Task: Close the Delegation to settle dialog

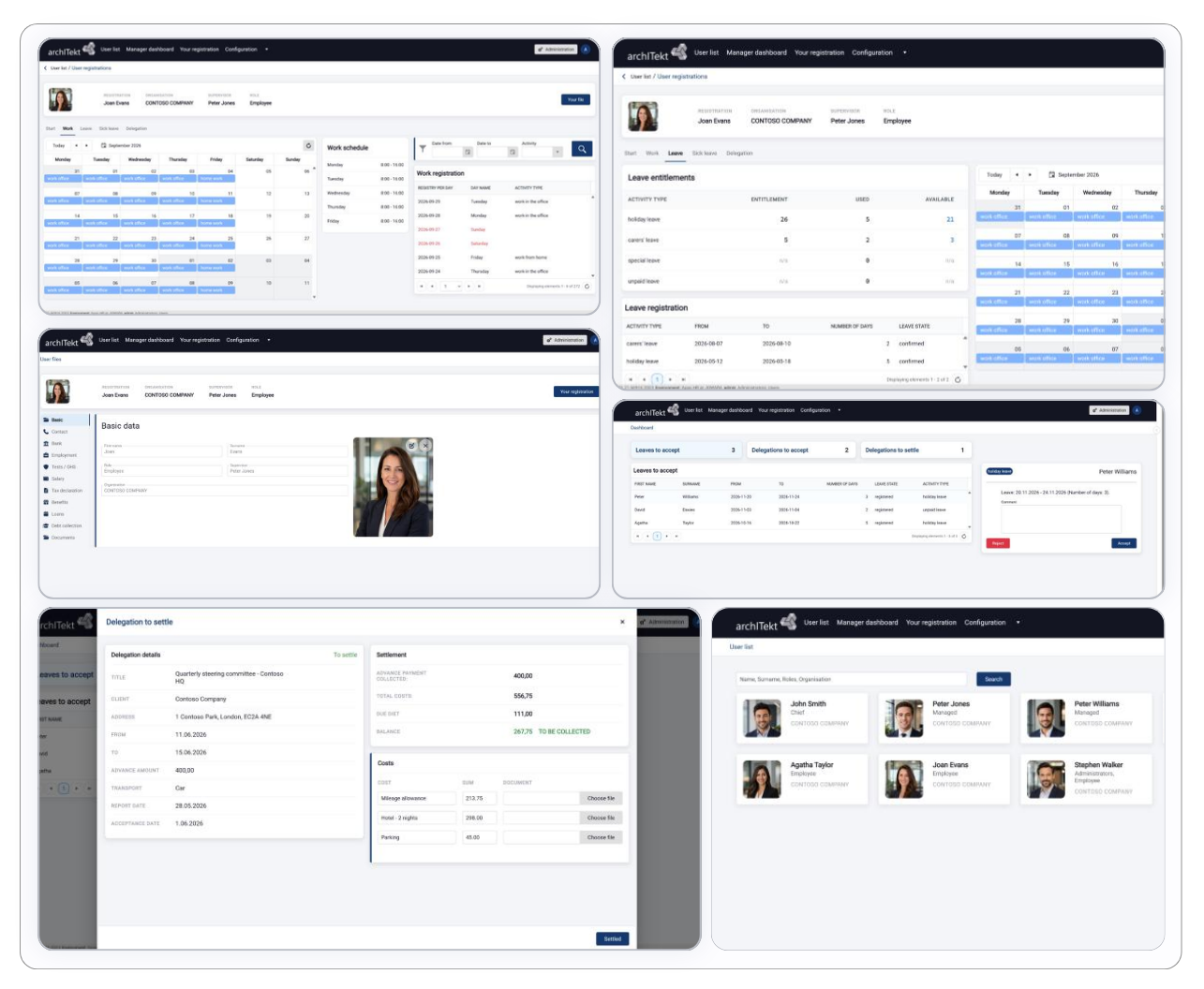Action: point(622,622)
